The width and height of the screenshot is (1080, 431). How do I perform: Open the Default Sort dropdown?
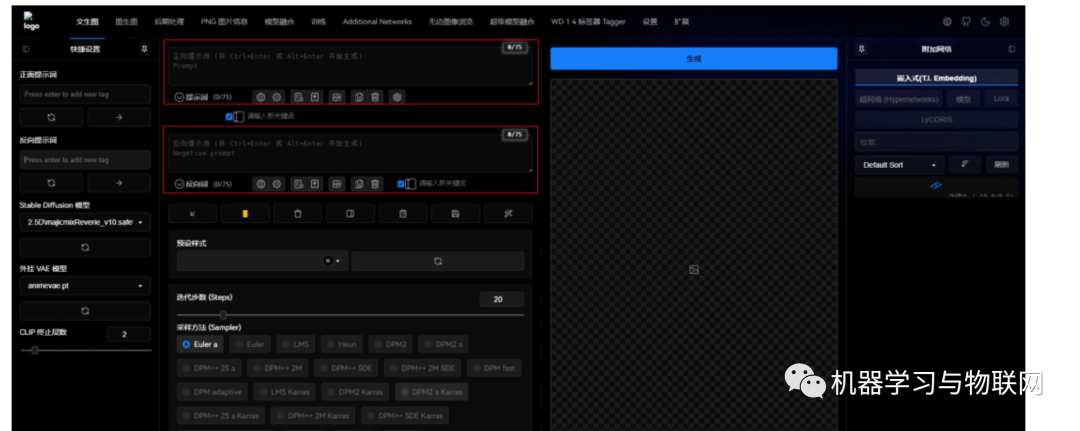click(x=899, y=164)
